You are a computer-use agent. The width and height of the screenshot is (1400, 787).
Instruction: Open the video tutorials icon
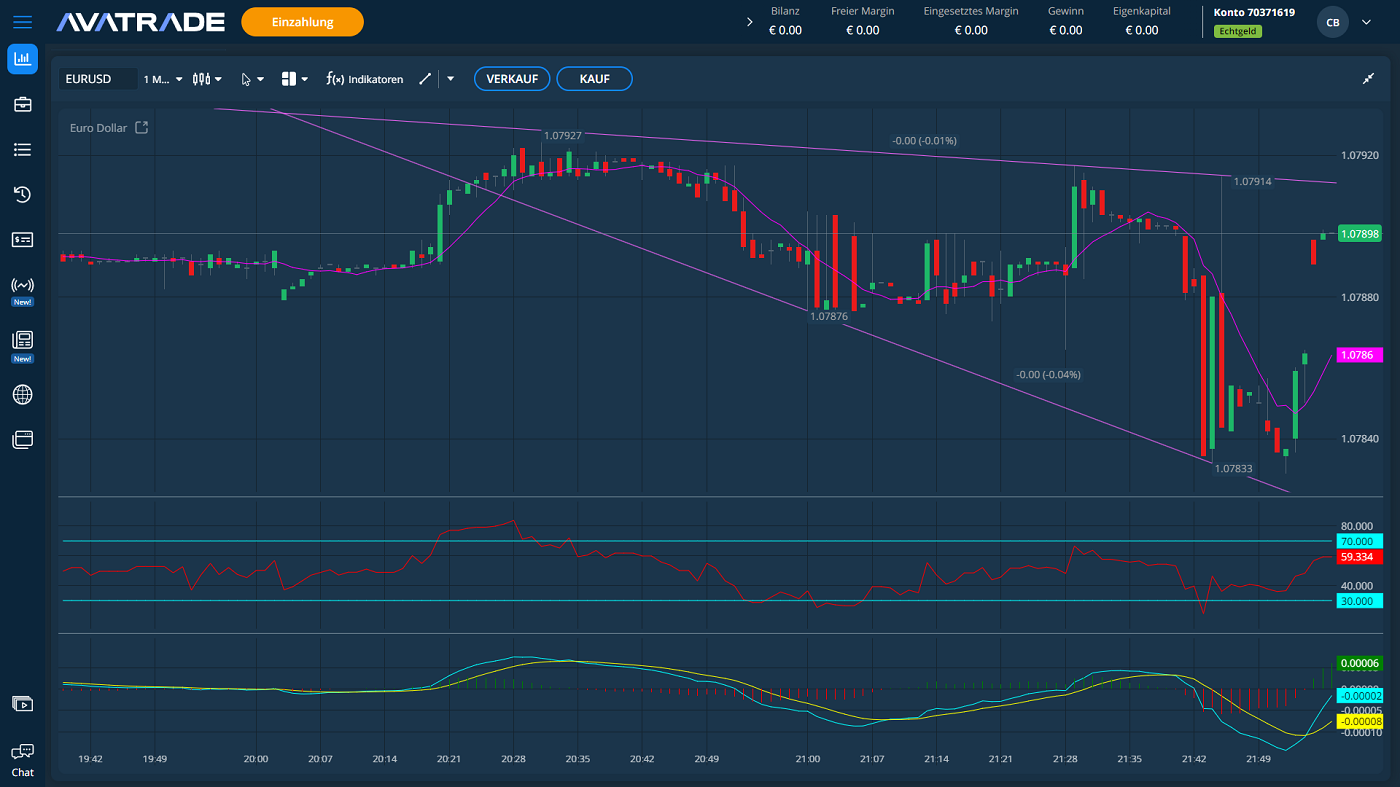coord(22,704)
